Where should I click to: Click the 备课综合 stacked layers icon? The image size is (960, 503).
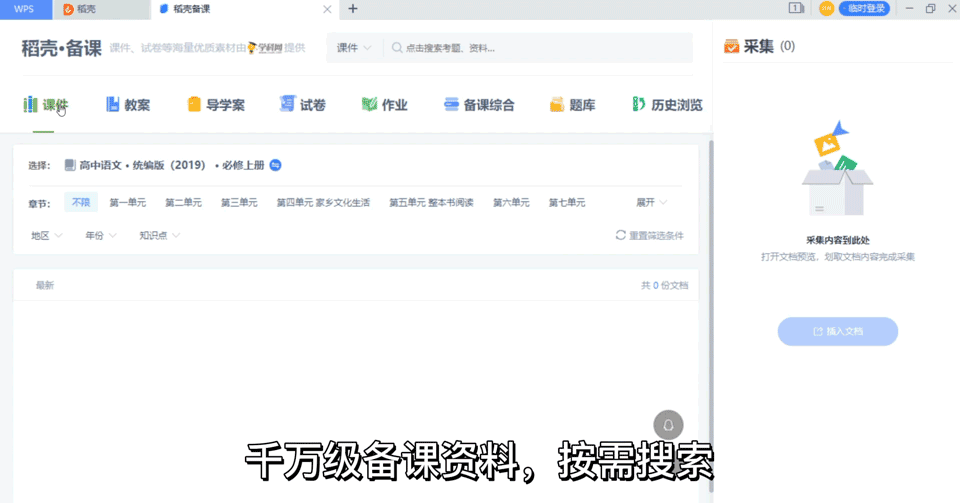point(451,105)
